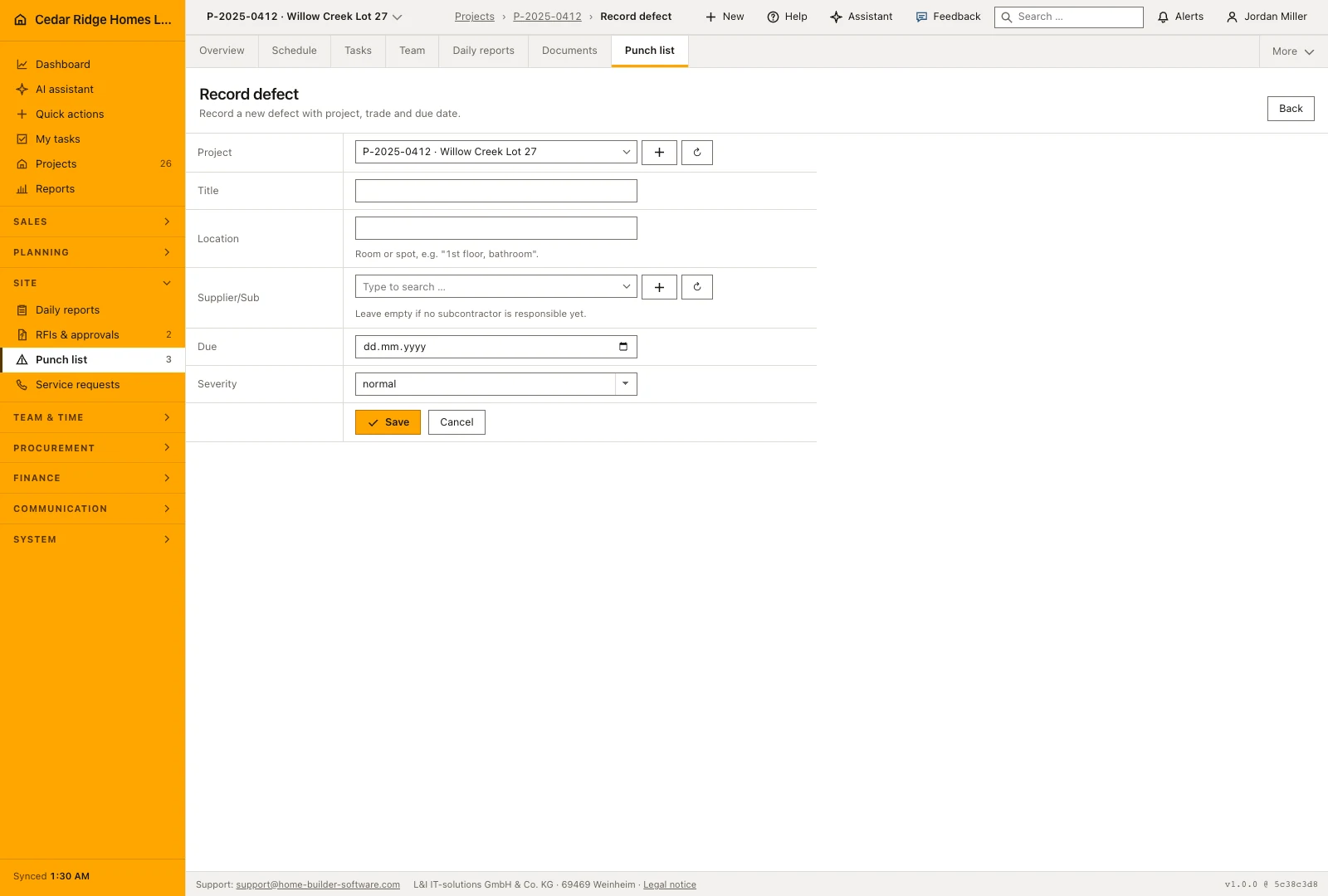Image resolution: width=1328 pixels, height=896 pixels.
Task: Open the Project dropdown in the form
Action: coord(496,152)
